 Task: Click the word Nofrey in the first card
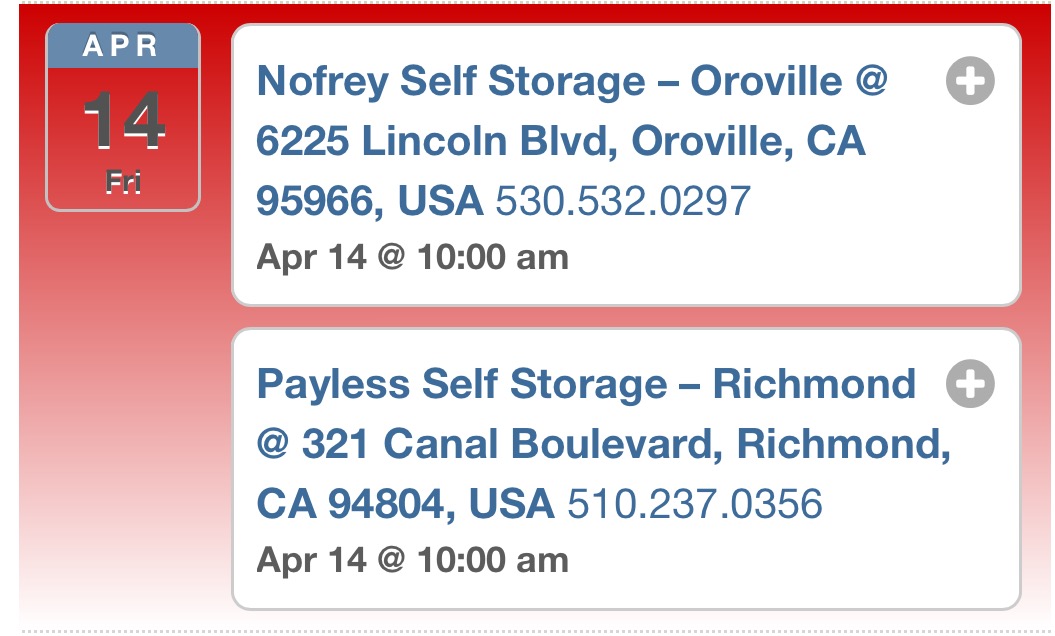tap(322, 81)
